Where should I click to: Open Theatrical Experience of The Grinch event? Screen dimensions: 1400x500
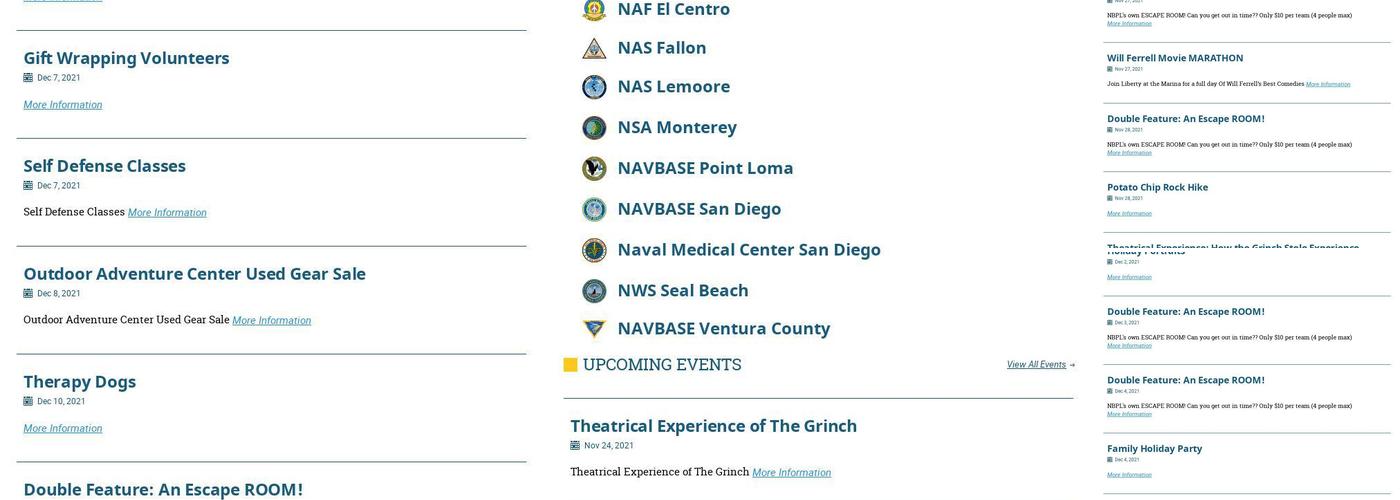tap(713, 426)
